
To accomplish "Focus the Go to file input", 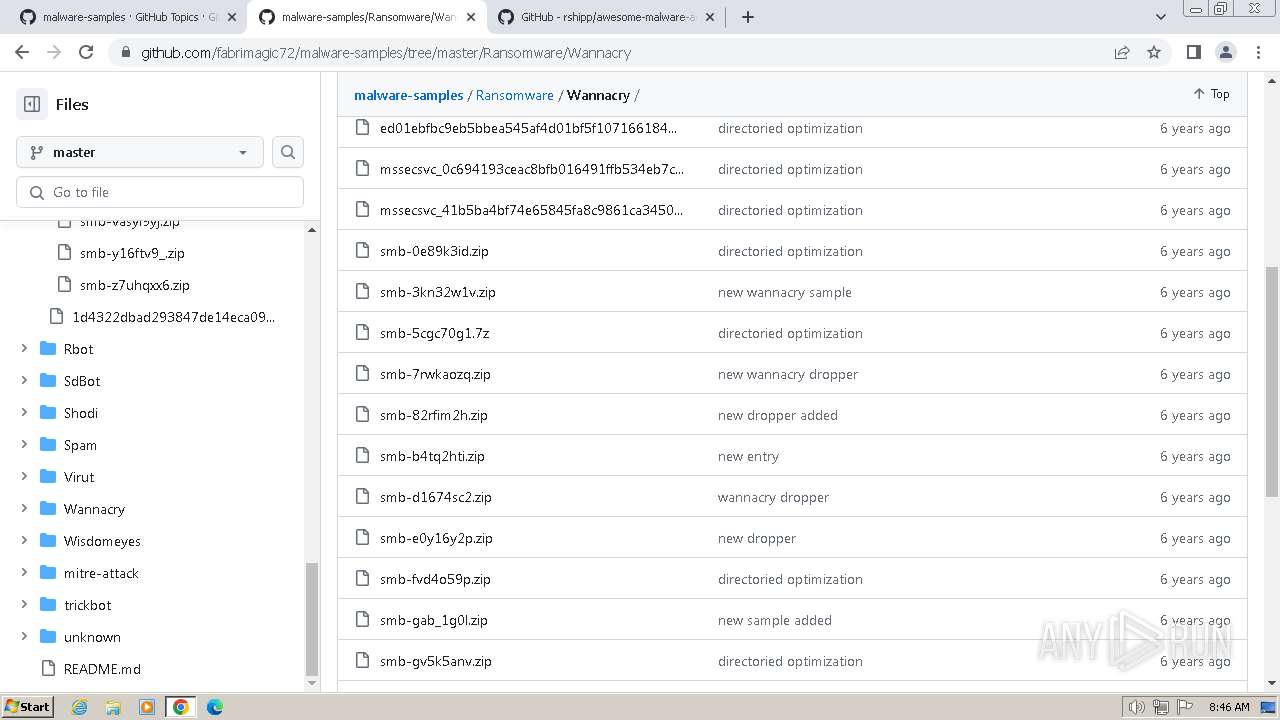I will point(160,192).
